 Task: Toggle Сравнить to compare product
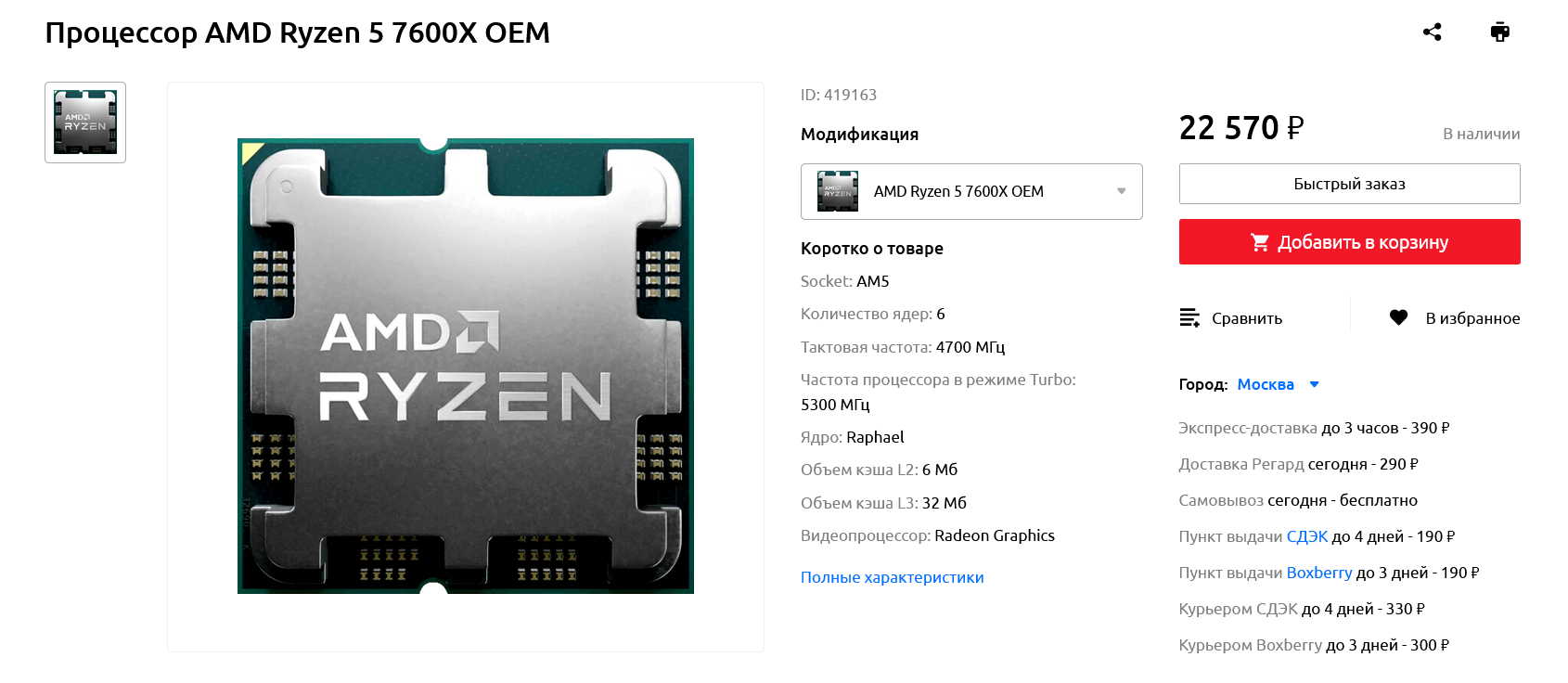coord(1231,317)
